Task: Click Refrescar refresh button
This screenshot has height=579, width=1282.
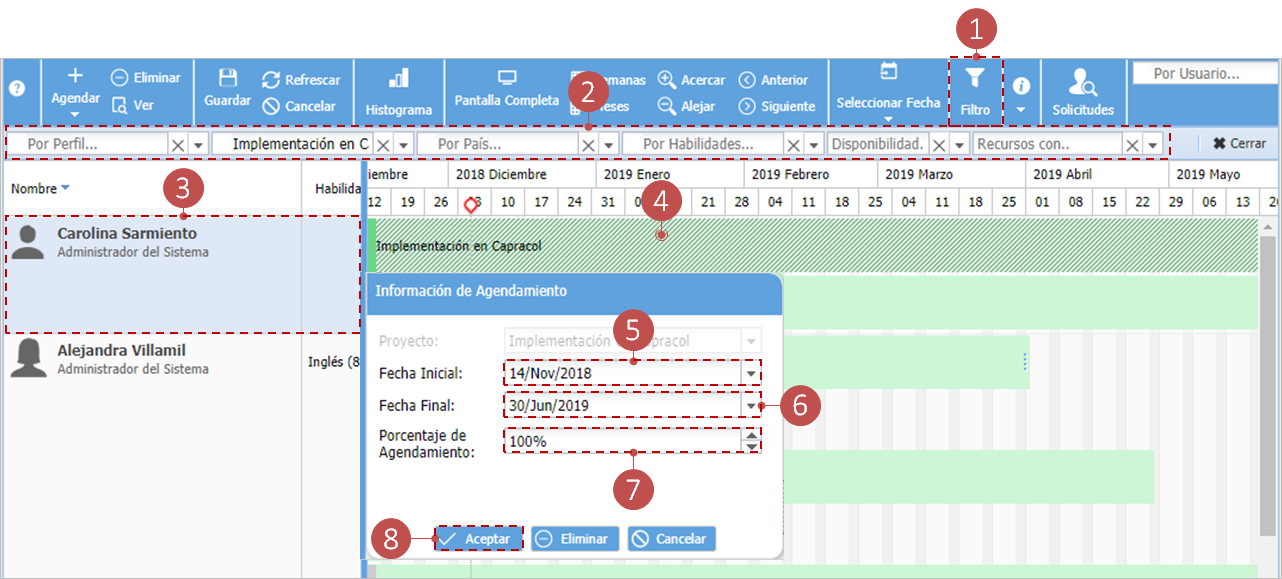Action: (301, 80)
